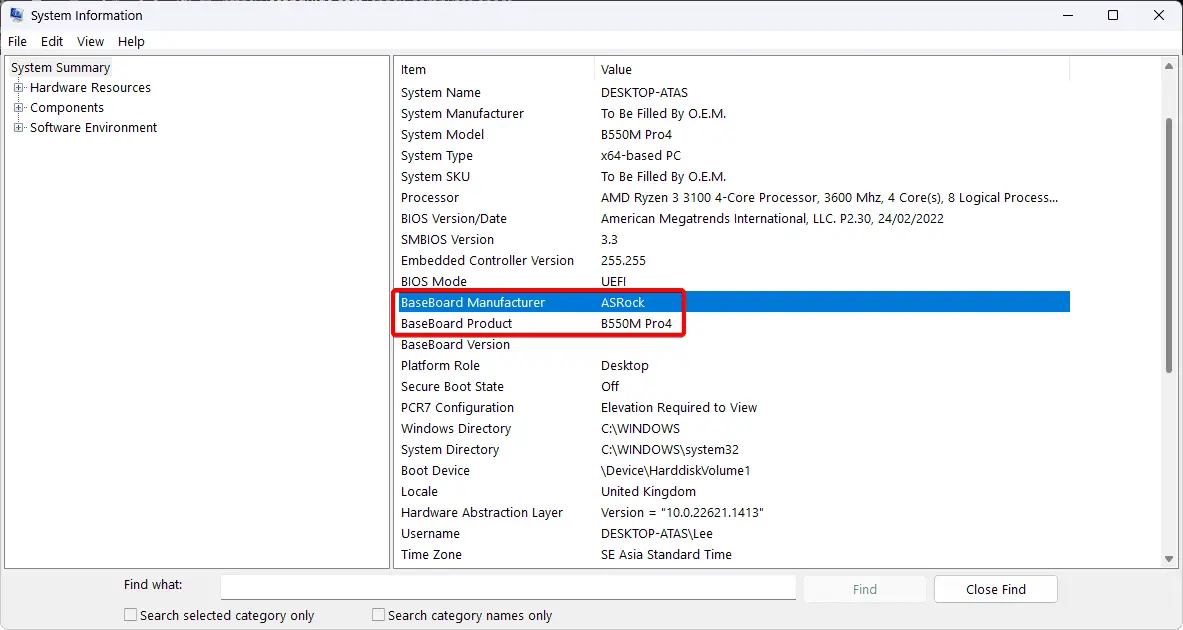Open the View menu
The width and height of the screenshot is (1183, 630).
[x=91, y=41]
